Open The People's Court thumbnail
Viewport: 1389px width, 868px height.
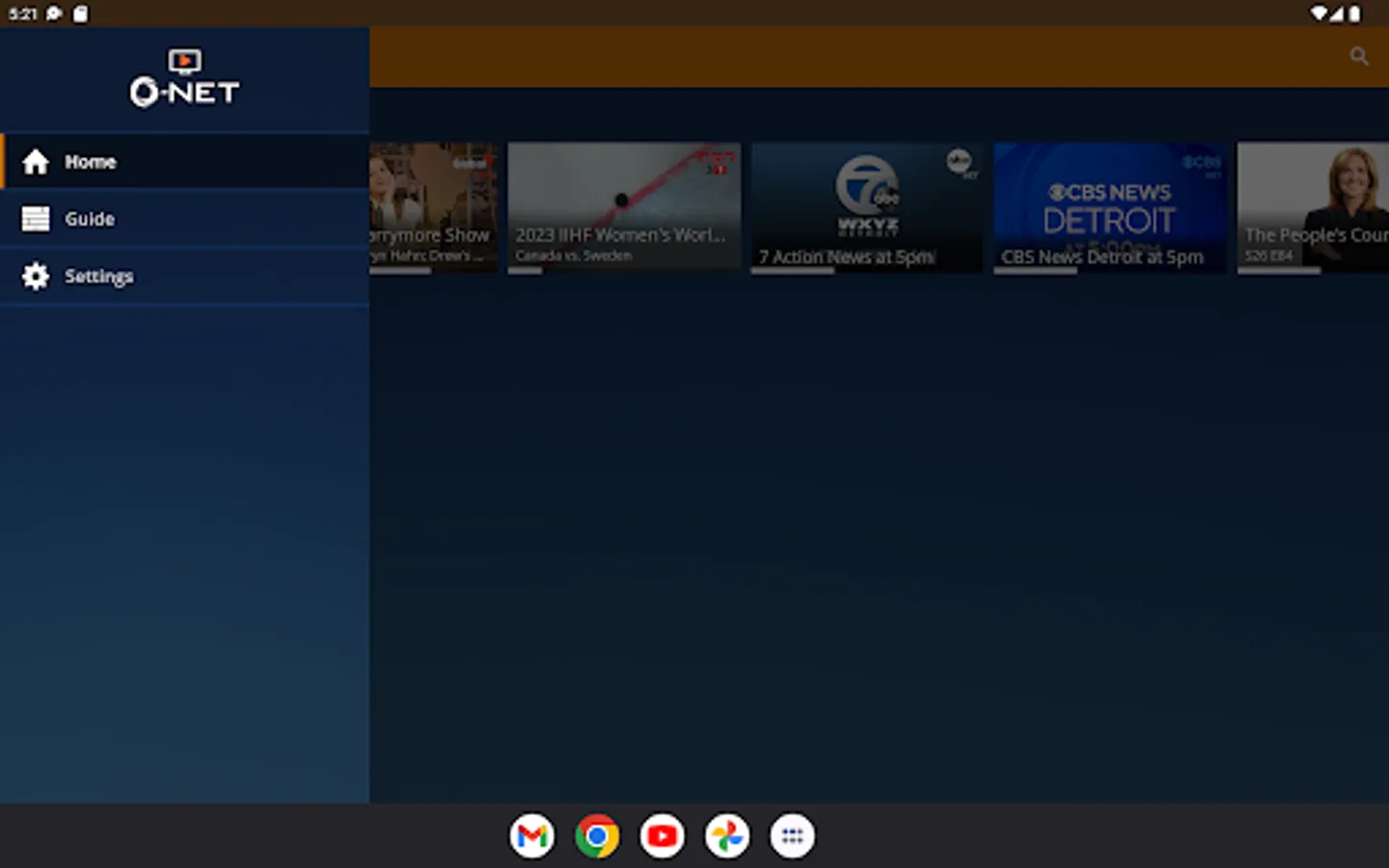(x=1313, y=207)
